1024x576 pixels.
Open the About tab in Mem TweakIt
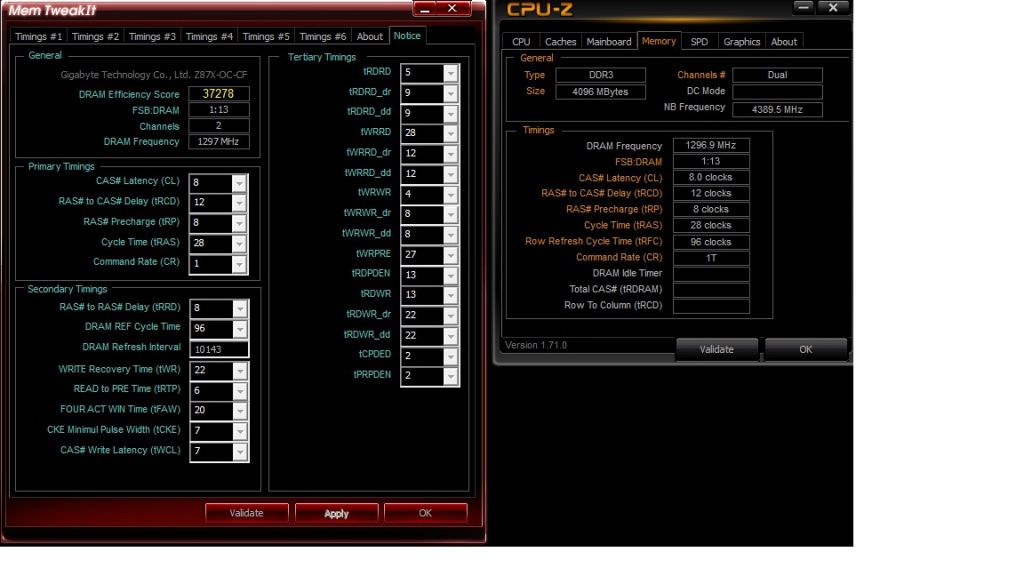[x=370, y=37]
